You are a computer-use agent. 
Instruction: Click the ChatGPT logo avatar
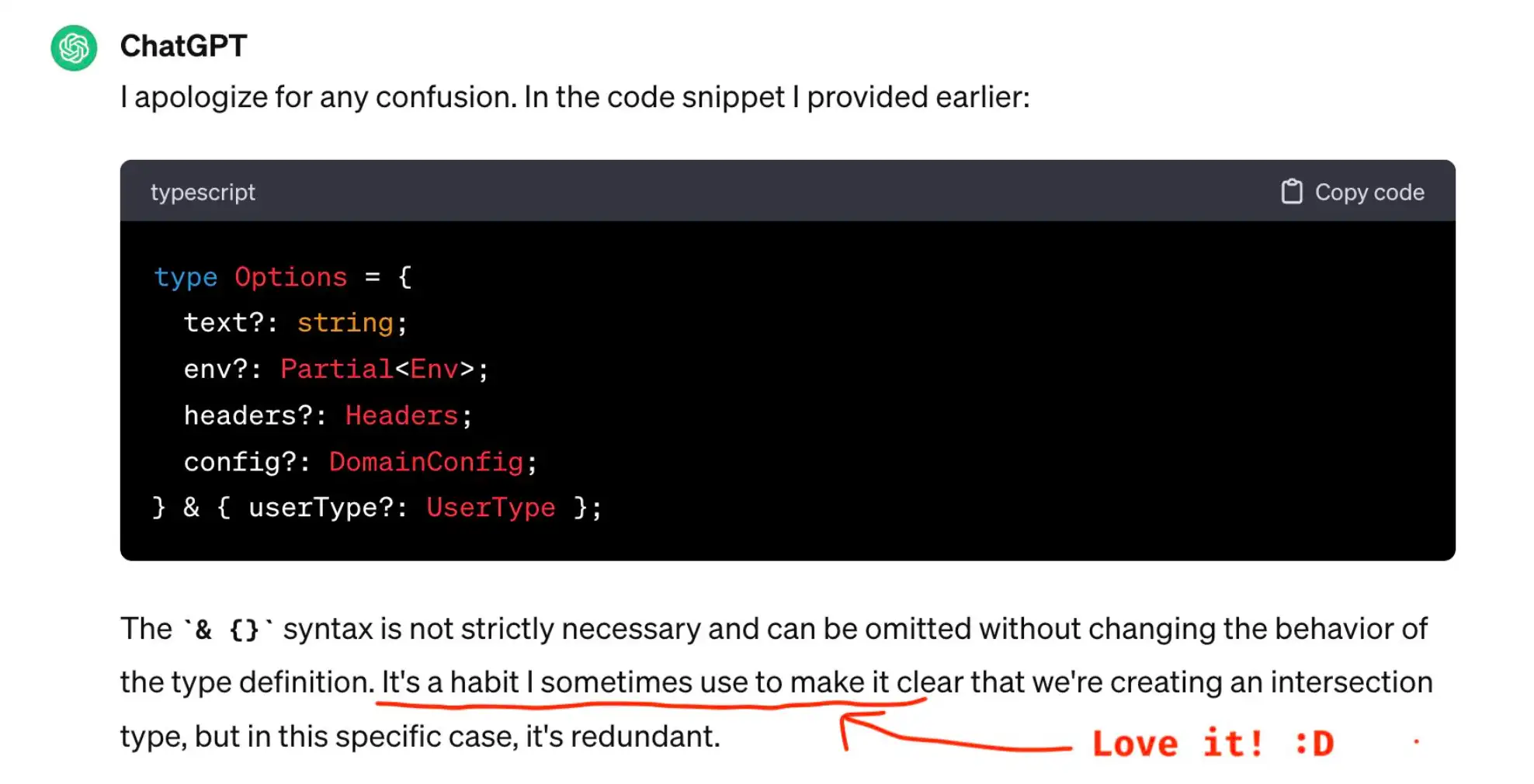point(74,48)
